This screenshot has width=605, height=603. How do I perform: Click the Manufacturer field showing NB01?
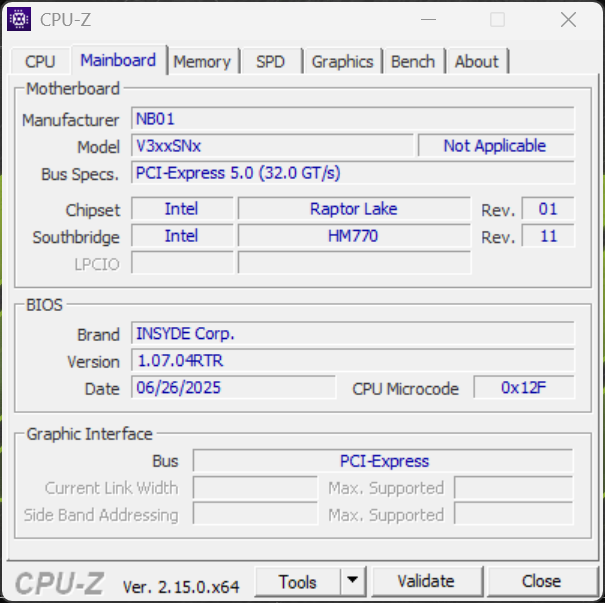tap(353, 118)
